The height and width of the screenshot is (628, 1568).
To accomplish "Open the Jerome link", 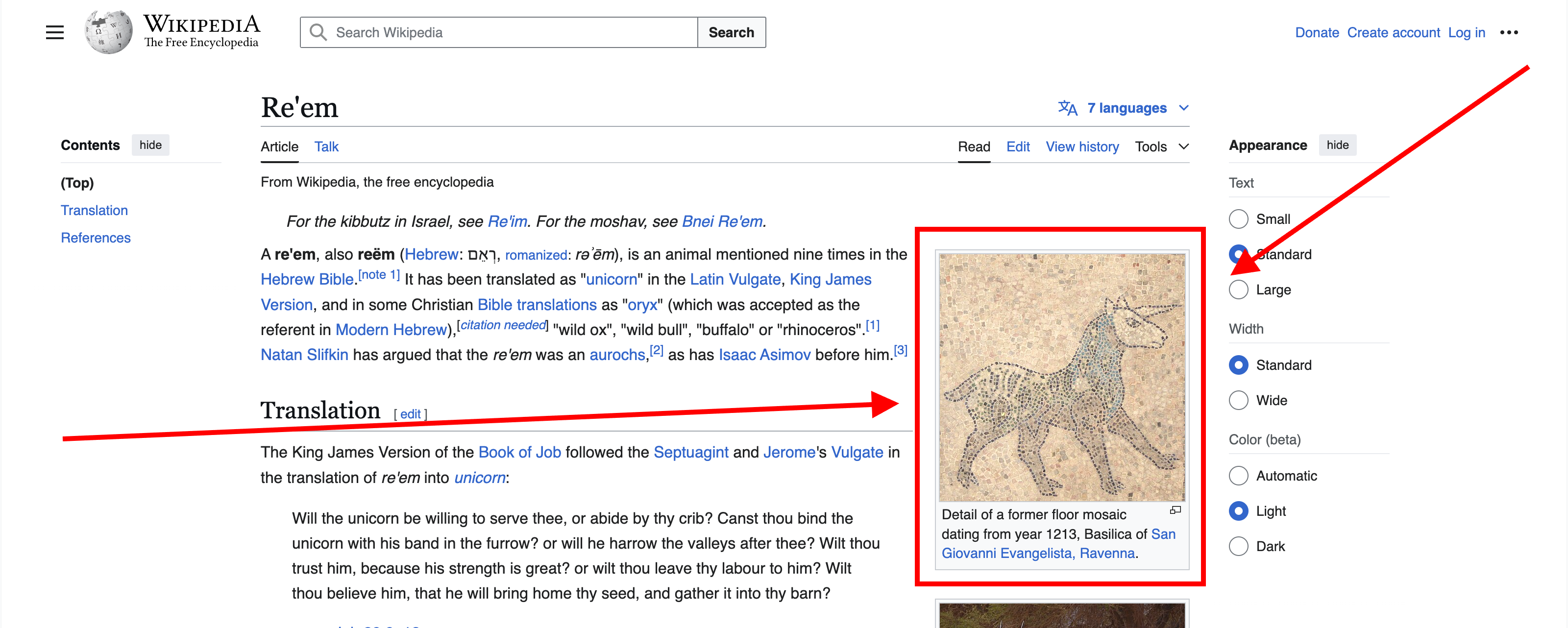I will (789, 452).
